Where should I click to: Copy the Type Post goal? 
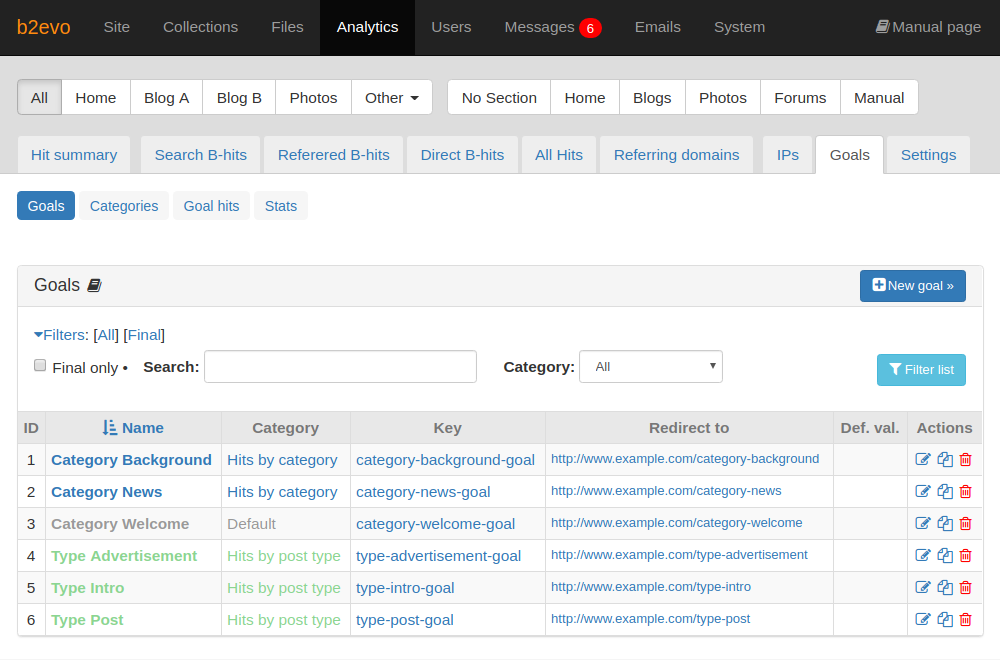coord(945,619)
